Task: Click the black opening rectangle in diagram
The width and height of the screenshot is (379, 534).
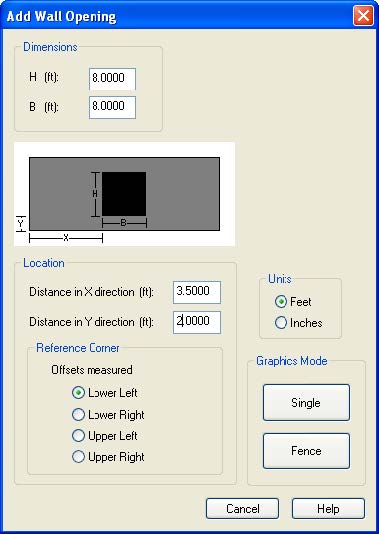Action: click(124, 194)
